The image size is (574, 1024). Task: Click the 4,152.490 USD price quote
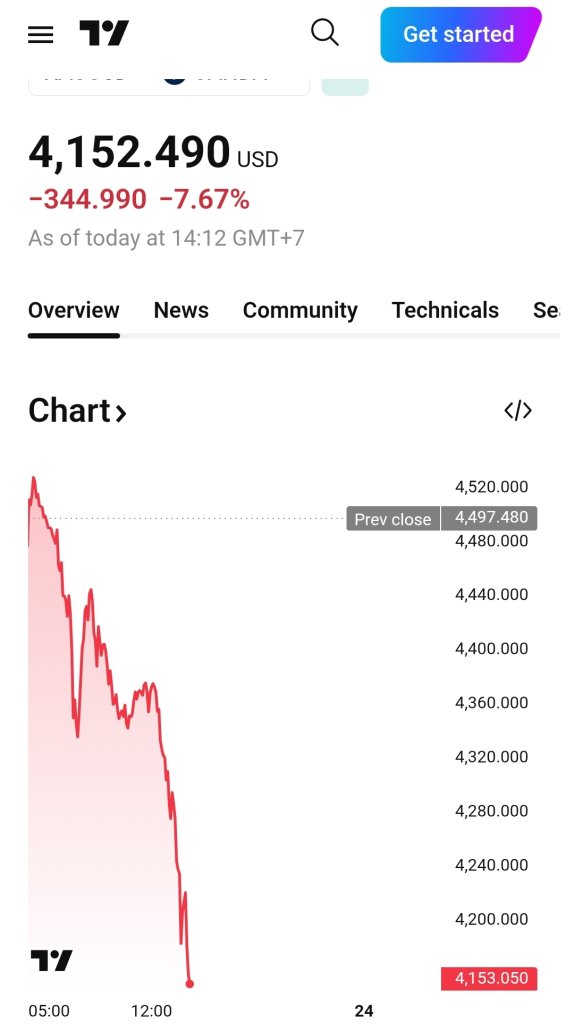pos(153,152)
